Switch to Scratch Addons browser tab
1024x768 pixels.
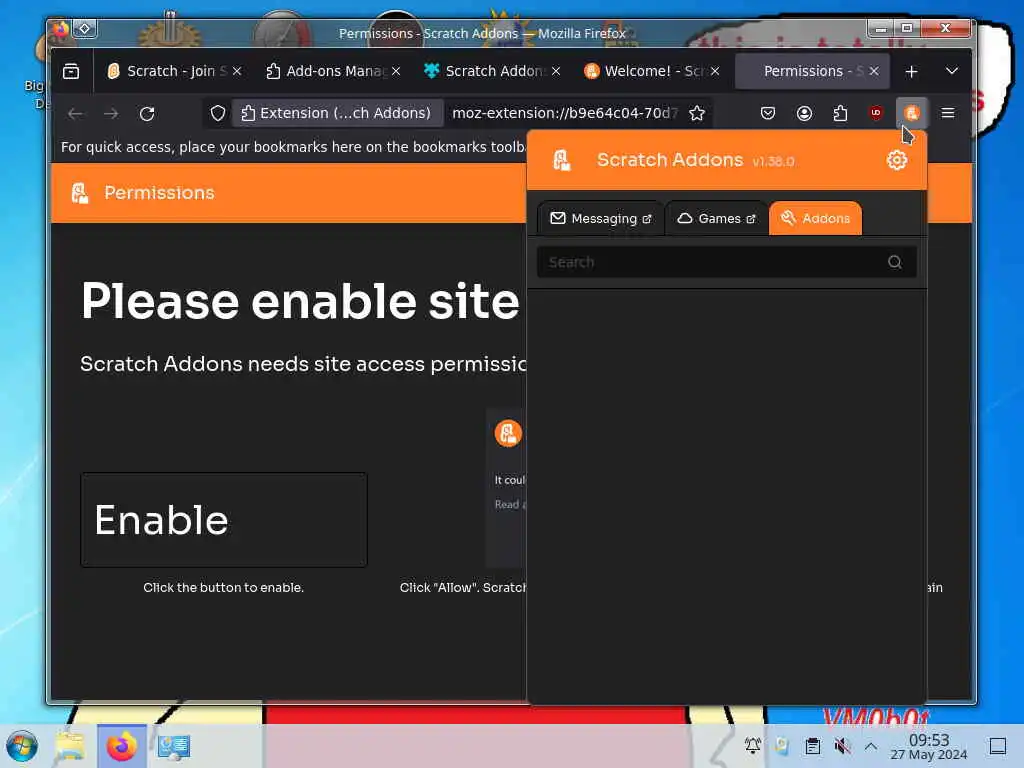492,71
